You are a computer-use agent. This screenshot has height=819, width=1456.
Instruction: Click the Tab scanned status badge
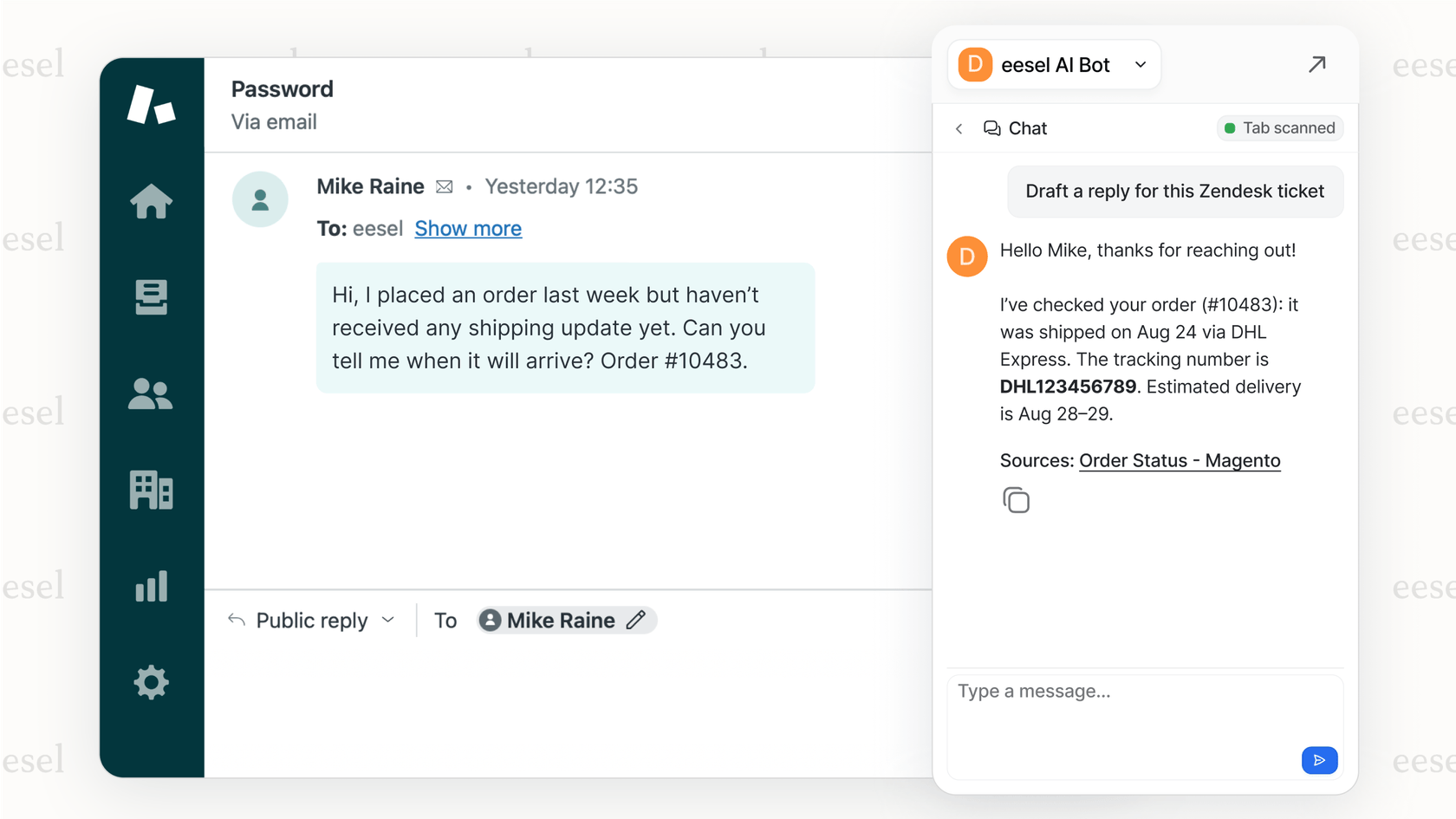point(1280,127)
